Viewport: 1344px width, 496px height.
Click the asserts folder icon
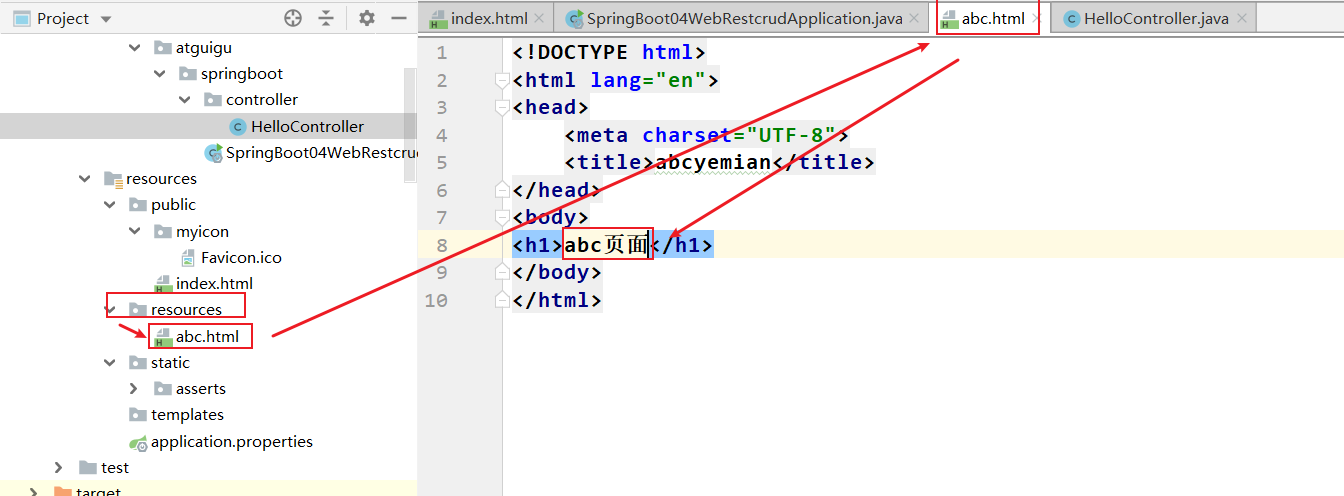(162, 388)
